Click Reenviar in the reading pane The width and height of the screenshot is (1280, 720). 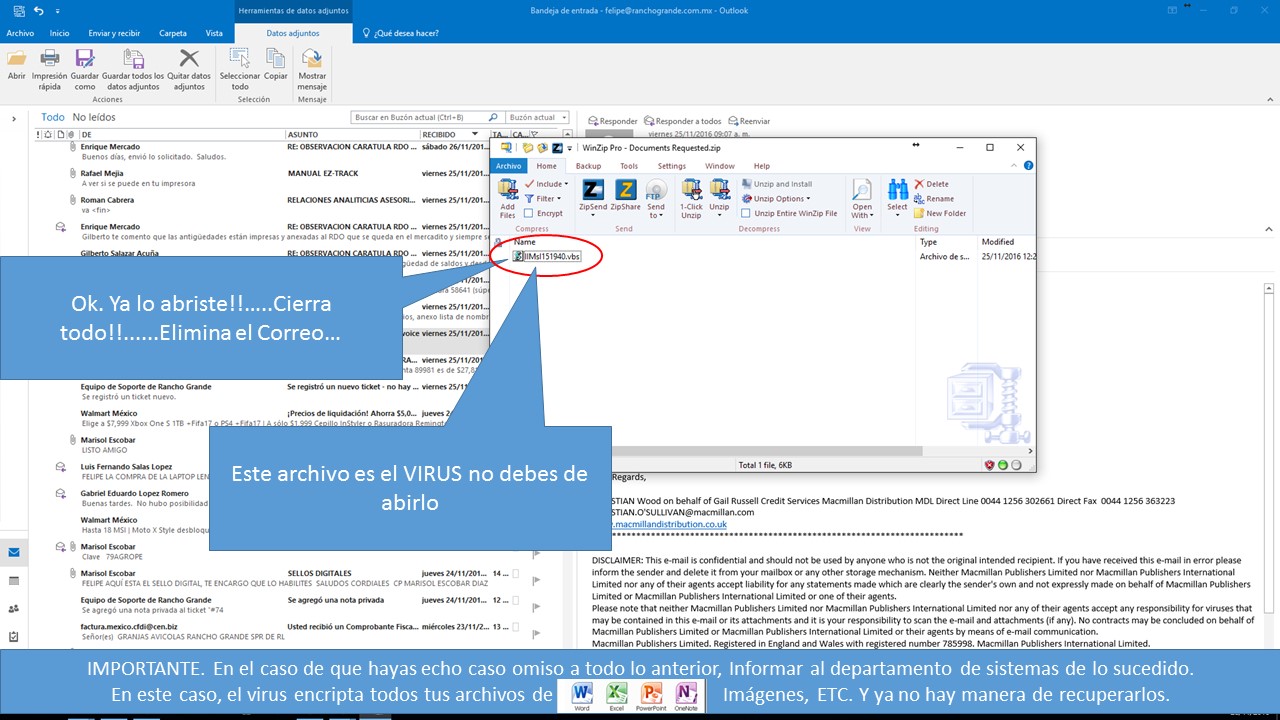click(x=749, y=121)
